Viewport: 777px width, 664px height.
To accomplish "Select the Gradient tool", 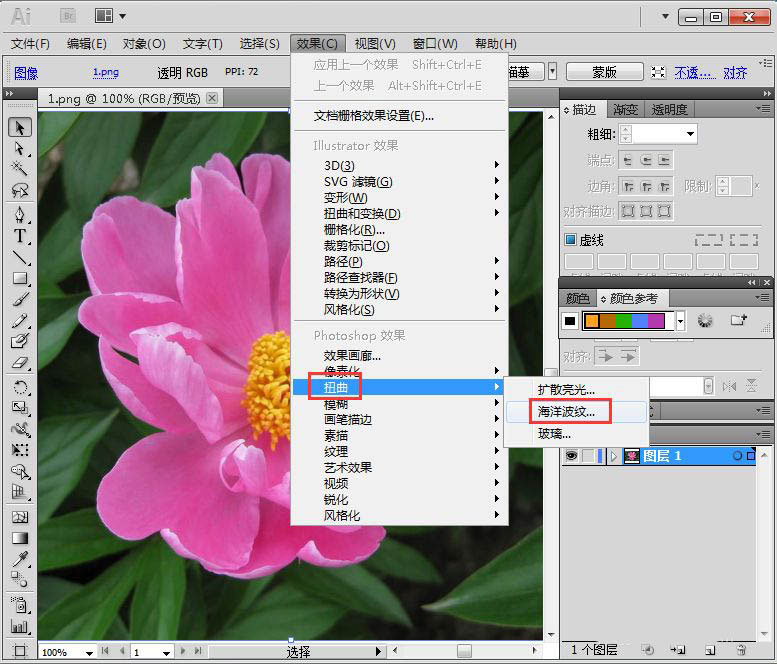I will pos(20,538).
